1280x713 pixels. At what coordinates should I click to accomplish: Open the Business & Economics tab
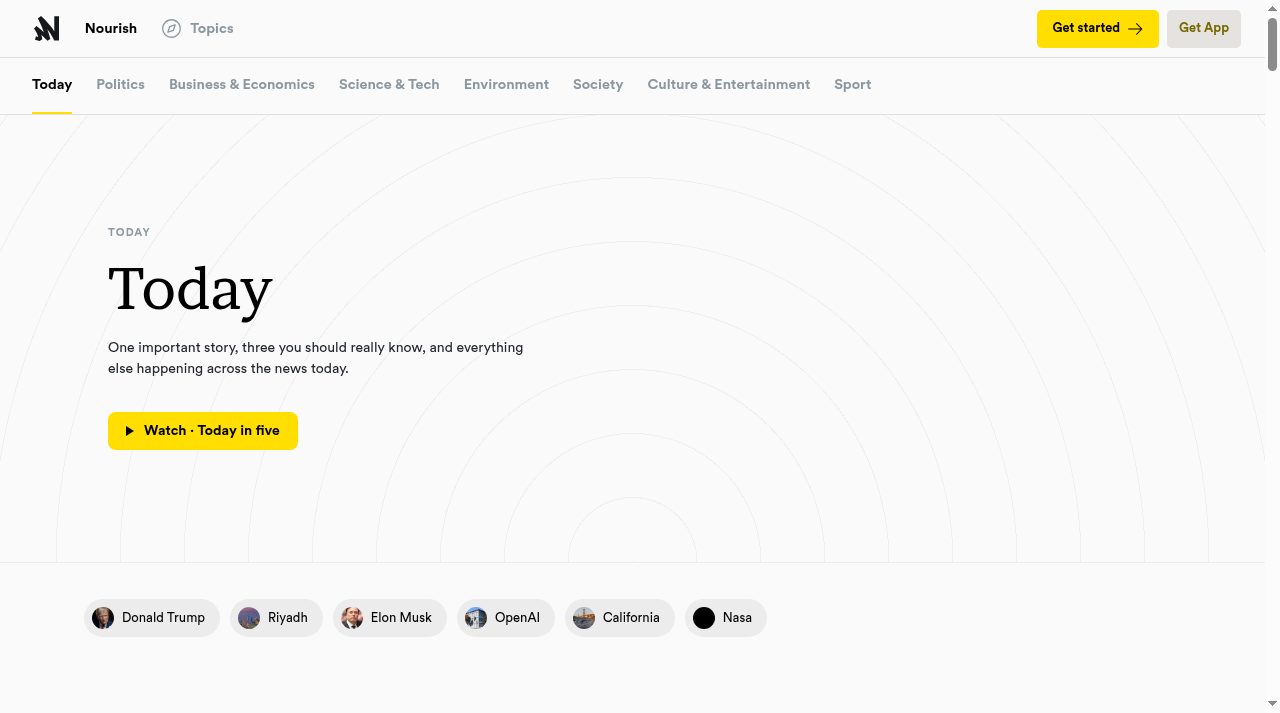(242, 85)
